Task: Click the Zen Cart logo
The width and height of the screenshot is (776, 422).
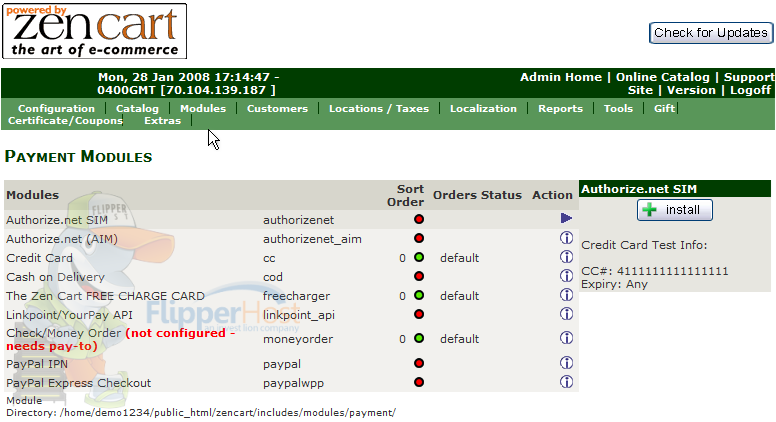Action: (x=95, y=31)
